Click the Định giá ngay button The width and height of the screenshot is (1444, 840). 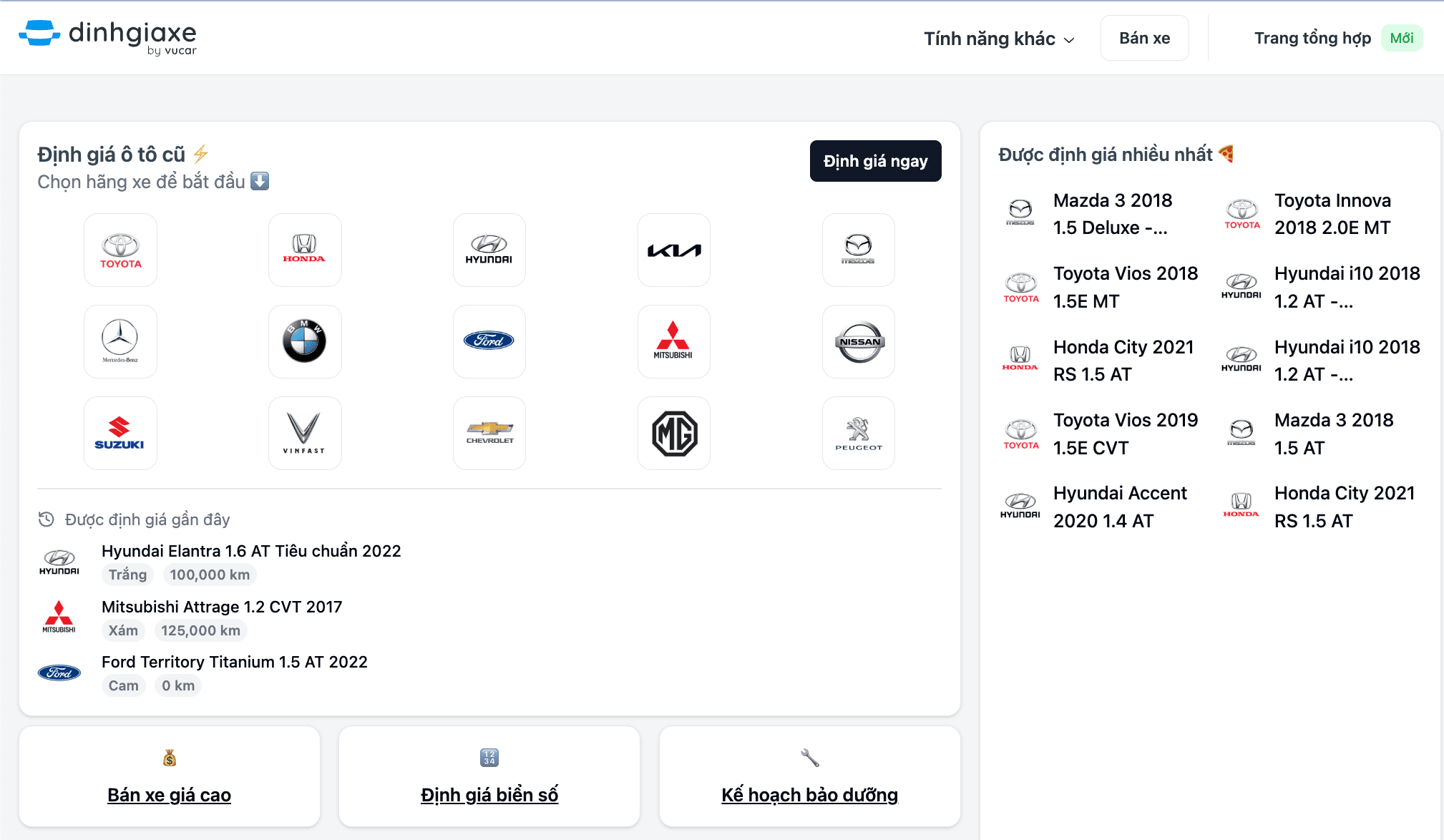pos(876,161)
